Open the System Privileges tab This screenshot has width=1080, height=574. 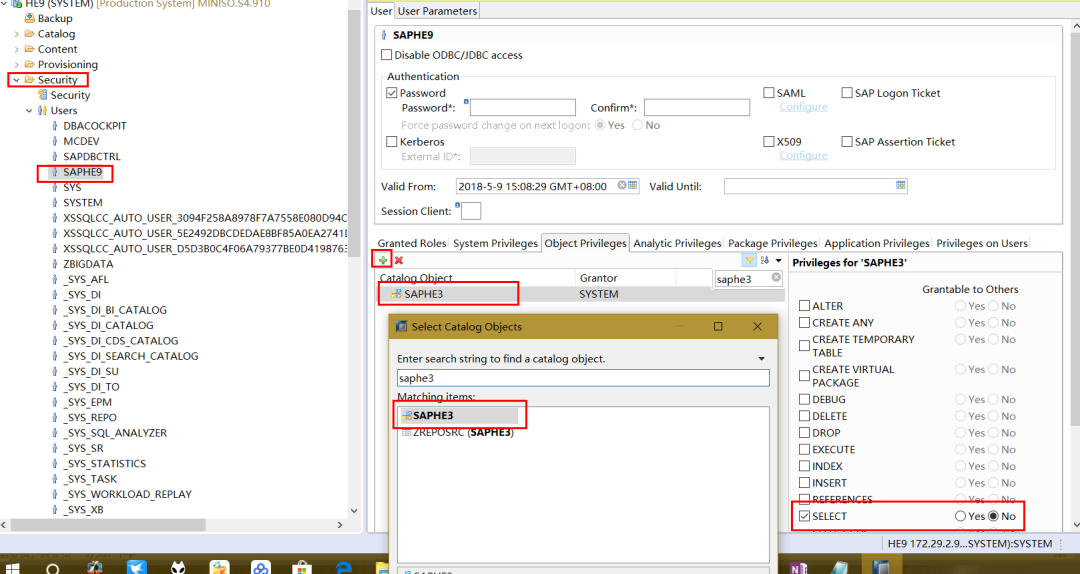[x=495, y=243]
